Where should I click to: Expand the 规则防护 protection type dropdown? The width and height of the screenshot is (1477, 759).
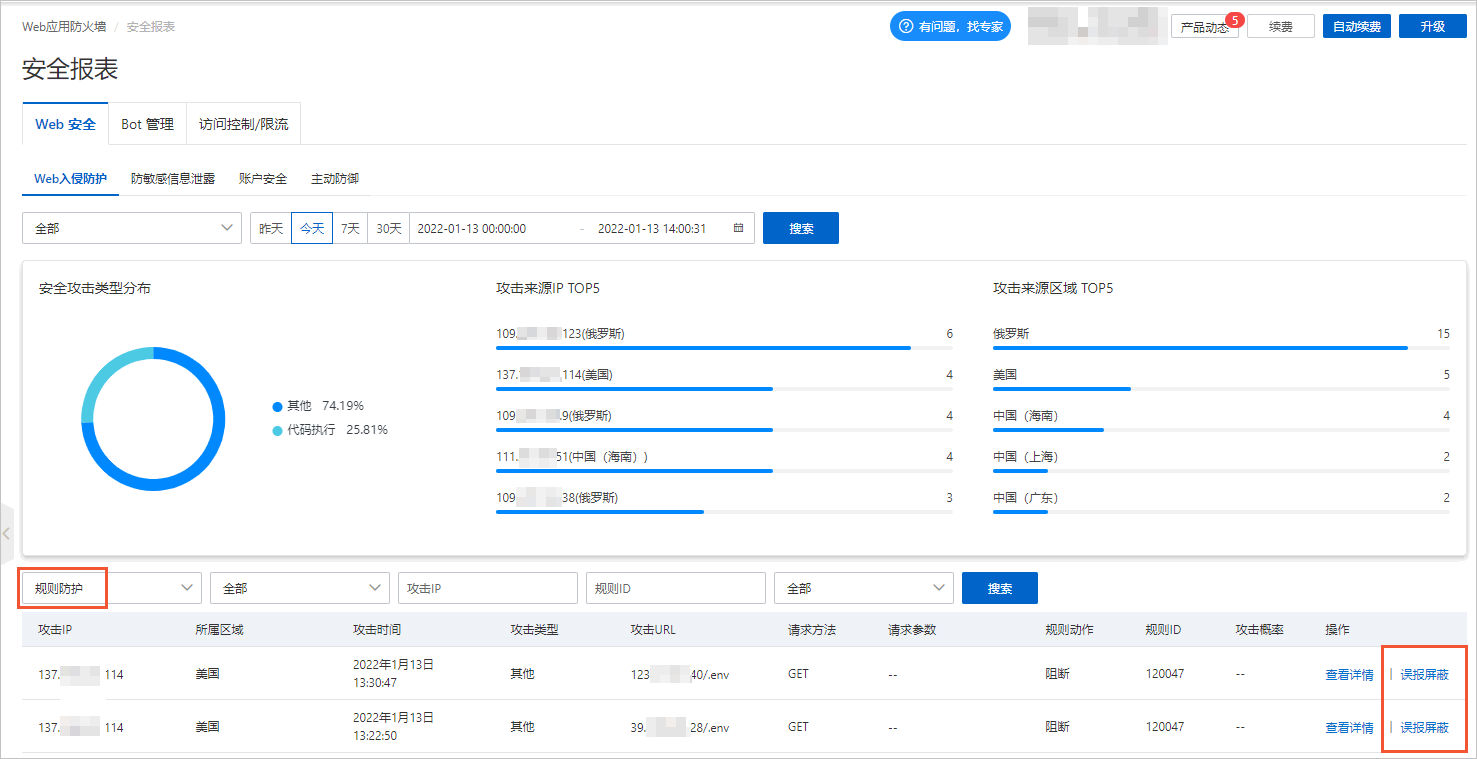[x=112, y=588]
